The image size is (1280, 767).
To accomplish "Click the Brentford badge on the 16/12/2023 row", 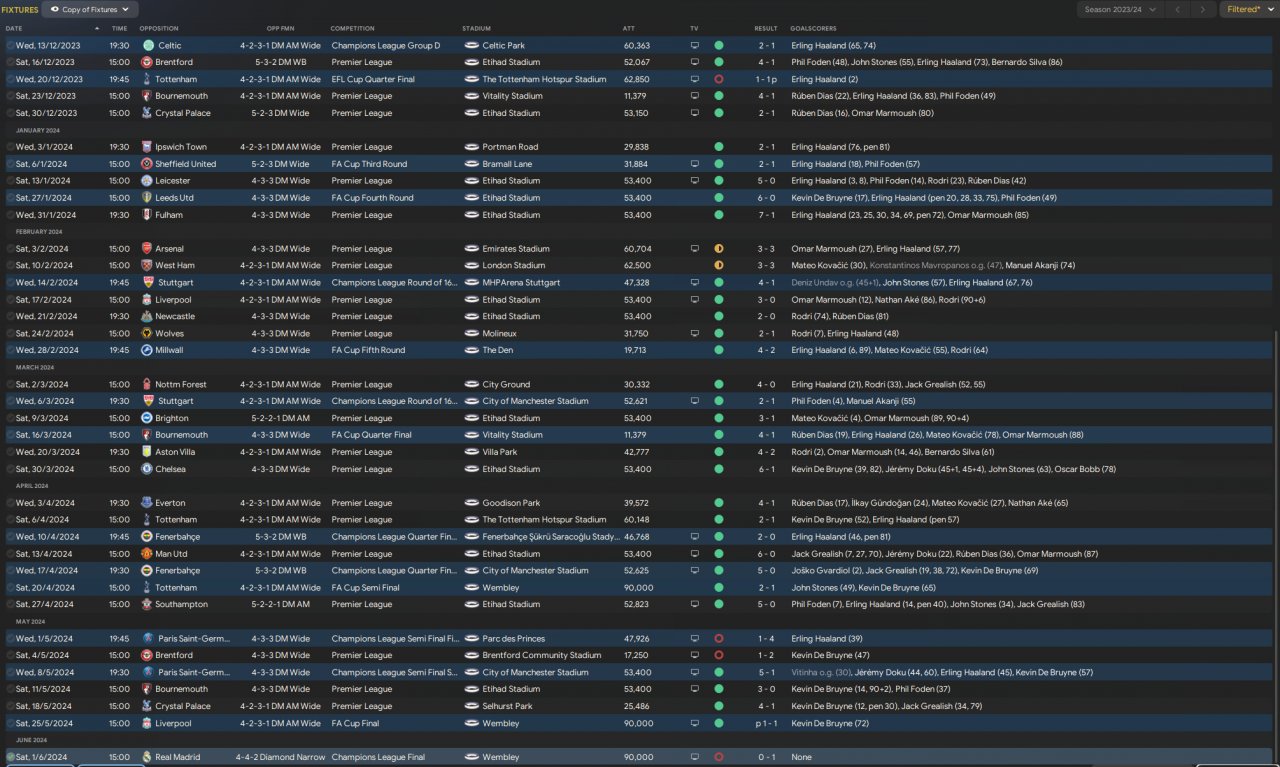I will pyautogui.click(x=148, y=62).
